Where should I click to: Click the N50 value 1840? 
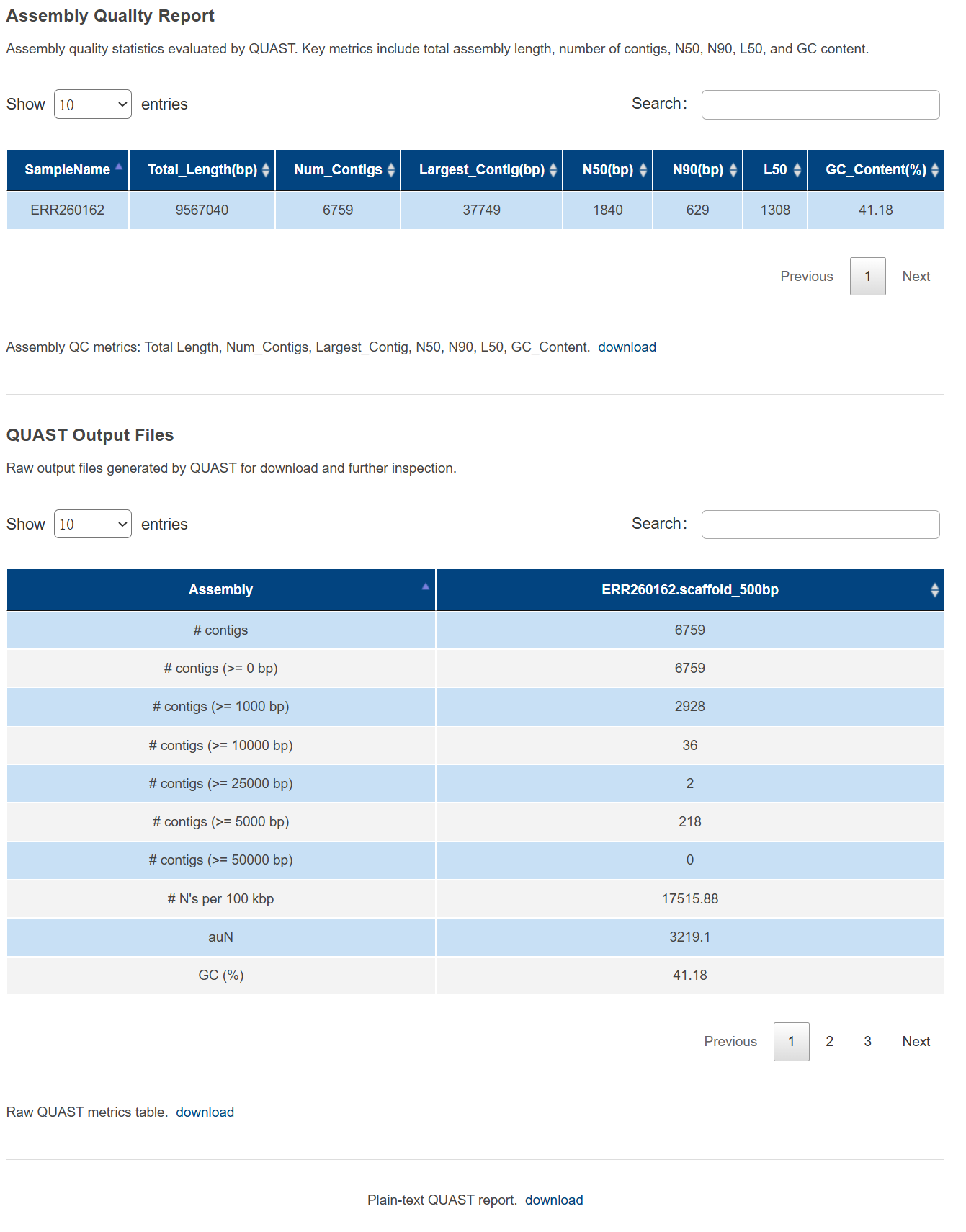[x=608, y=210]
